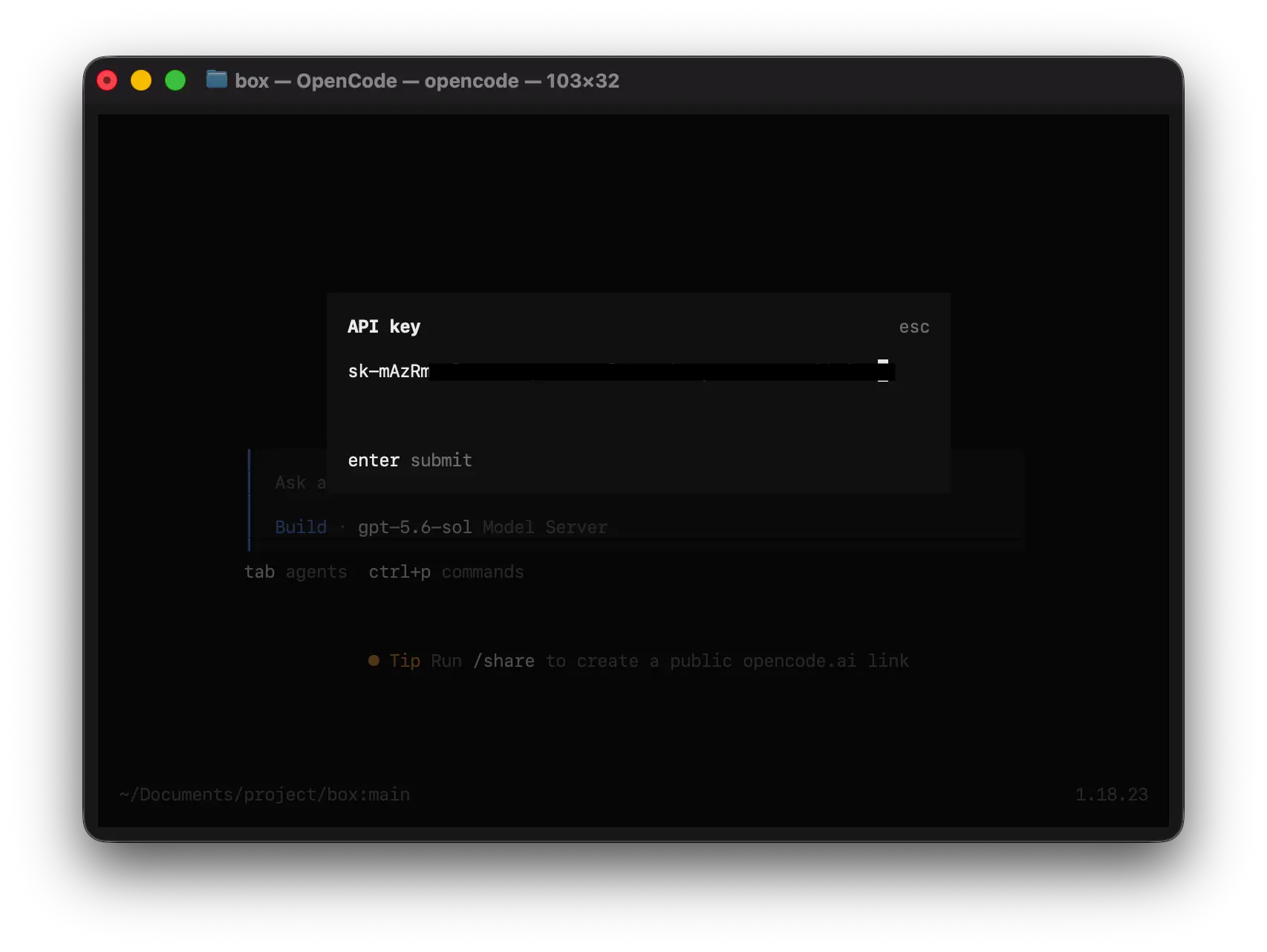Click the ~/Documents/project/box:main path
The height and width of the screenshot is (952, 1267).
coord(264,795)
